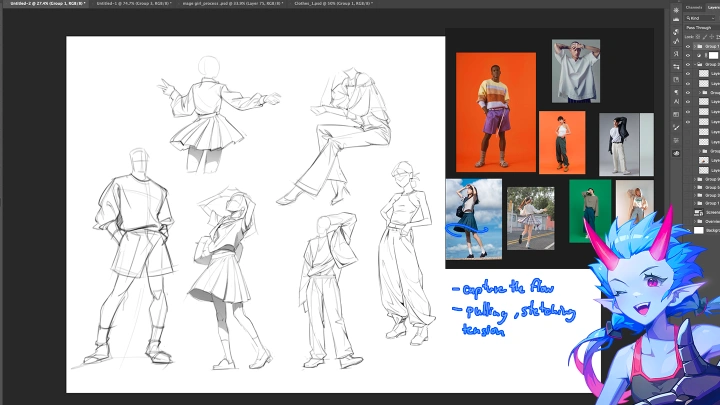Open the Brushes panel icon
This screenshot has width=720, height=405.
click(676, 127)
